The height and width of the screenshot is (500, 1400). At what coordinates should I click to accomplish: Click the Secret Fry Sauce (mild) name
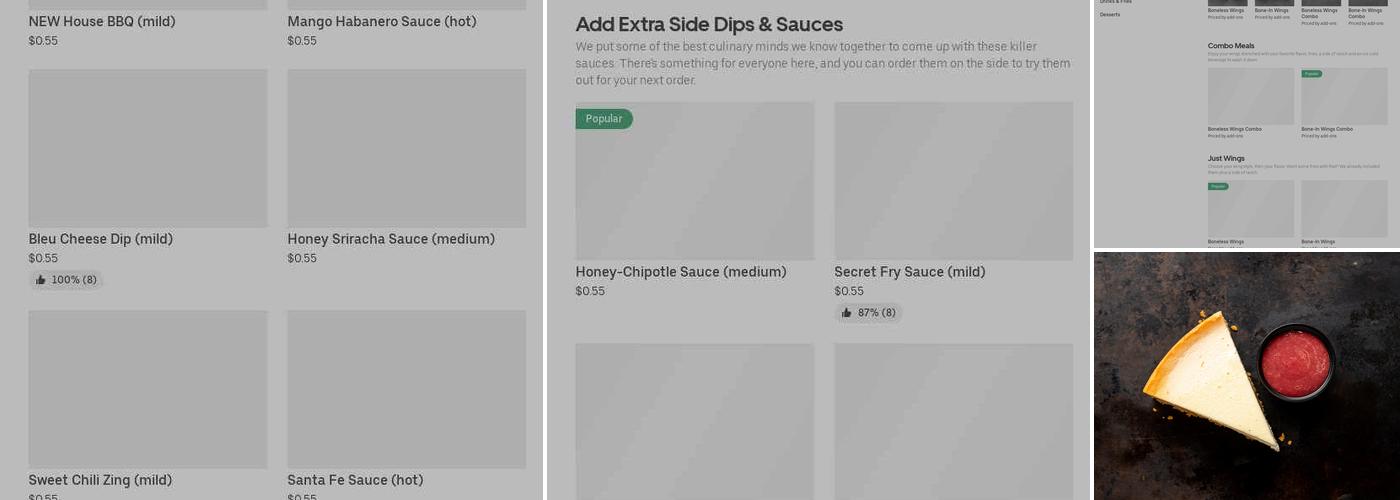pos(909,272)
